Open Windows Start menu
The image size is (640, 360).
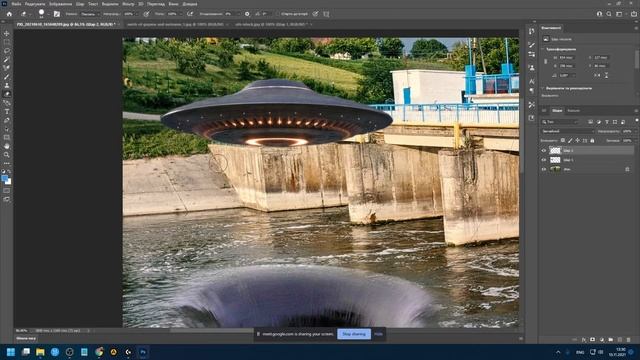(11, 352)
